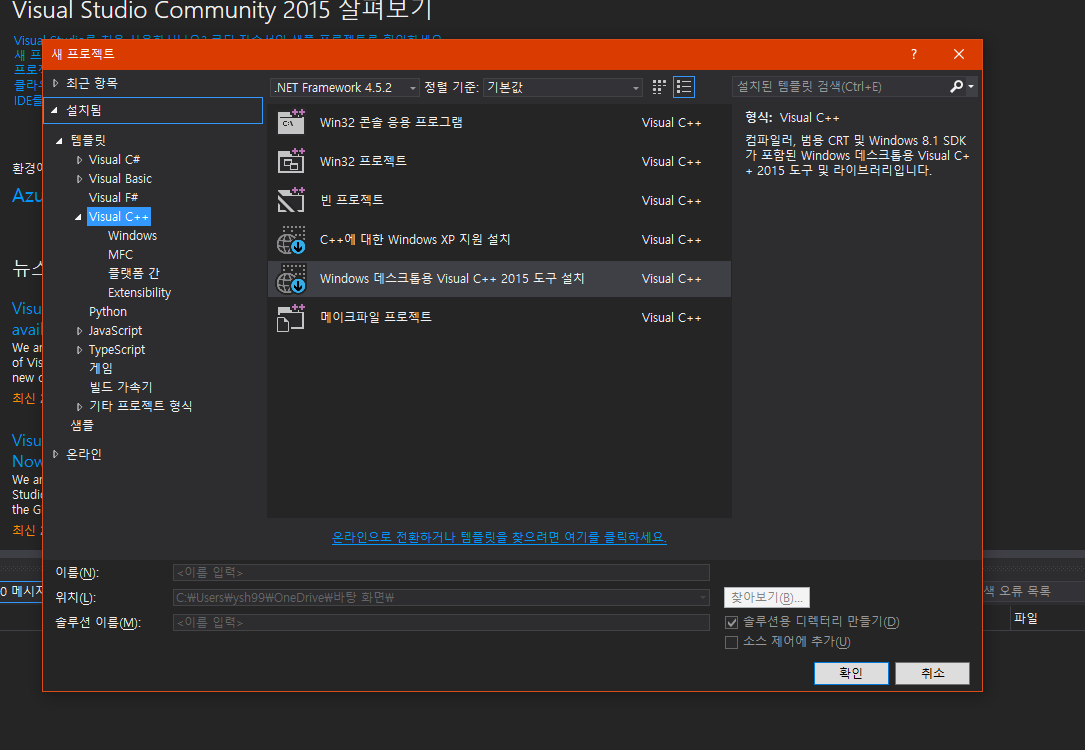Focus the 이름(N) input field

(441, 572)
